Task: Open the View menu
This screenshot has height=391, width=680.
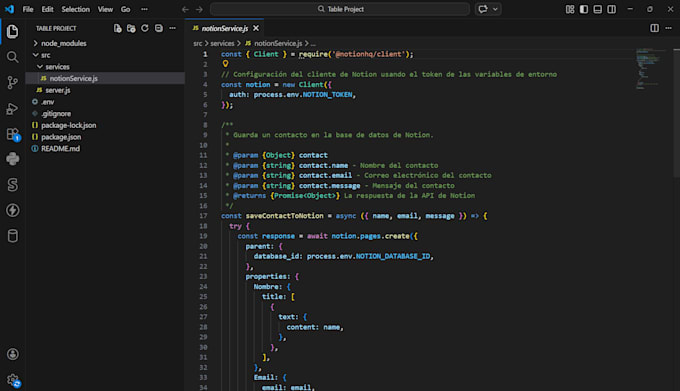Action: click(105, 9)
